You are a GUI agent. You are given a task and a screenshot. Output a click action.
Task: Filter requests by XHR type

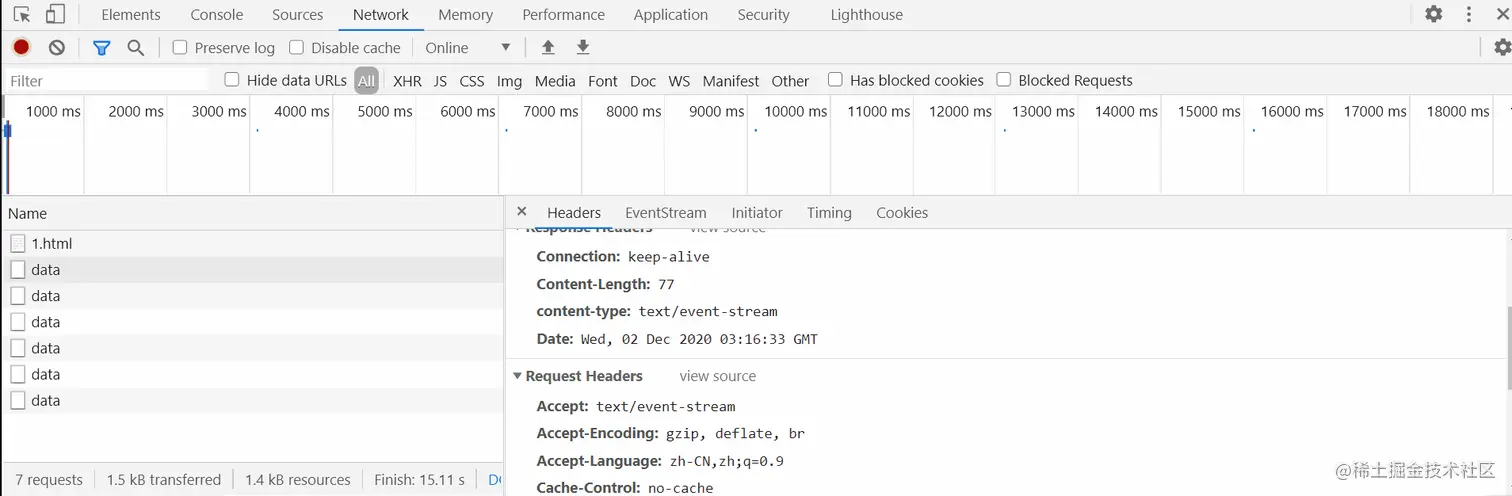pos(407,81)
